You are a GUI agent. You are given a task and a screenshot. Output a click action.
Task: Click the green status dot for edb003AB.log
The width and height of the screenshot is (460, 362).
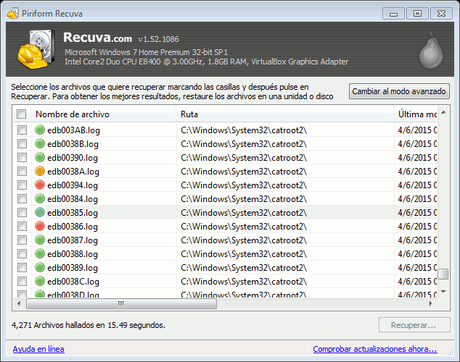click(40, 130)
